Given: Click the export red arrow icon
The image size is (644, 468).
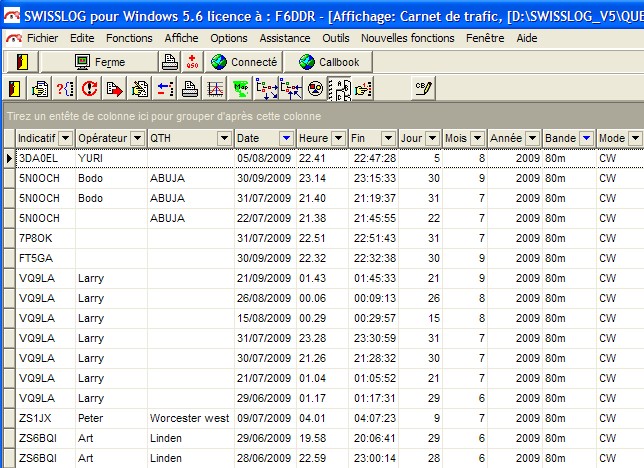Looking at the screenshot, I should tap(115, 88).
